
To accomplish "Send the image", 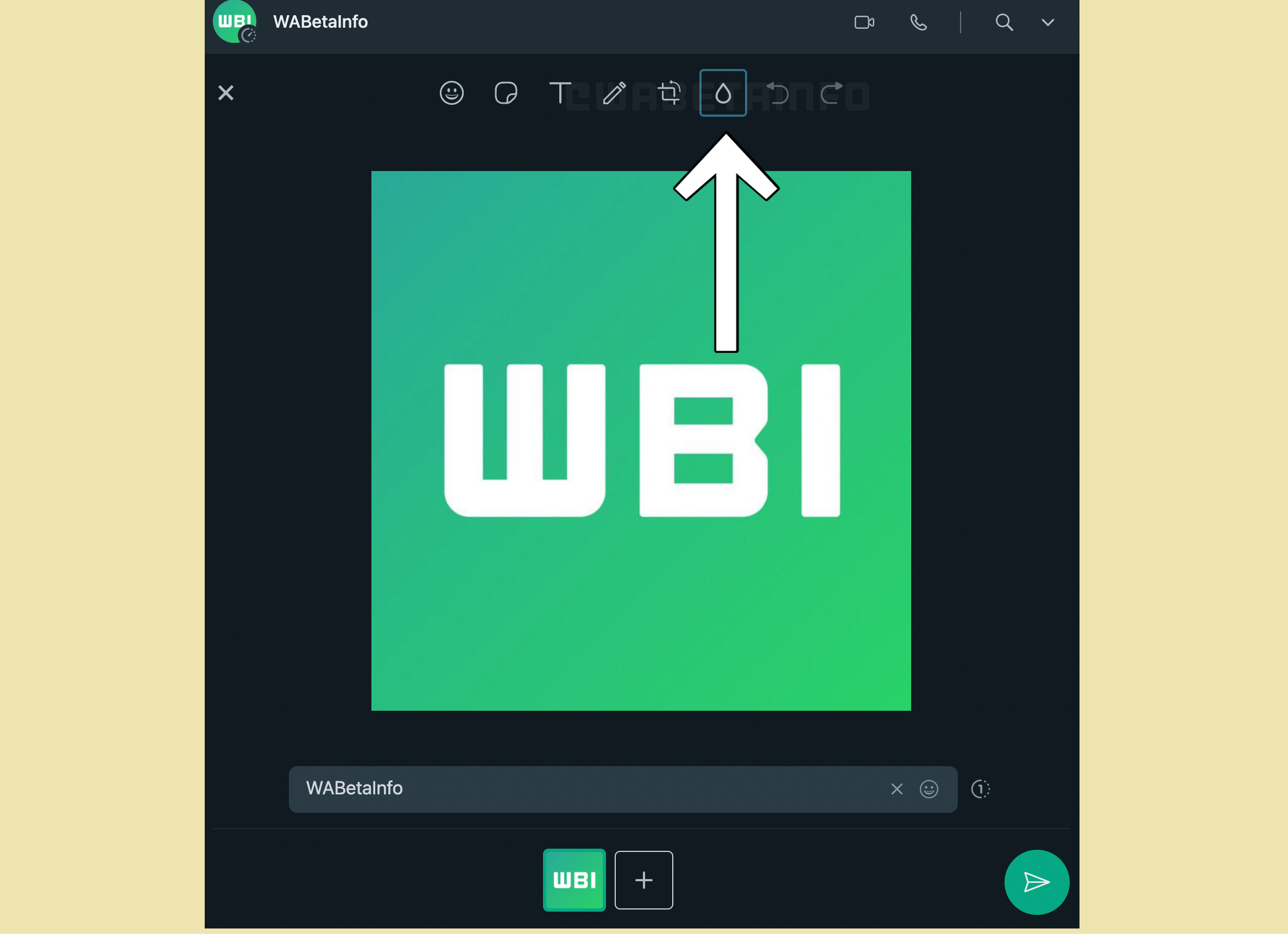I will point(1037,882).
